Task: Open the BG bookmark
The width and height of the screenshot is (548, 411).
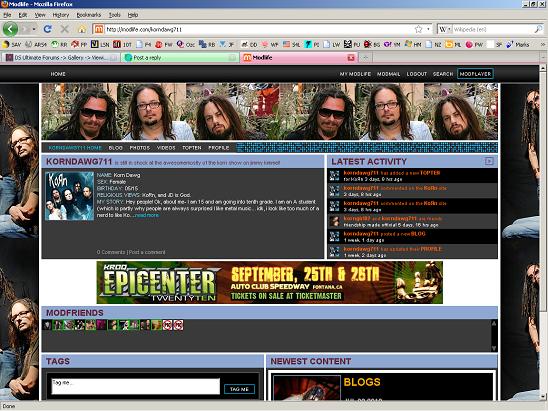Action: pos(372,44)
